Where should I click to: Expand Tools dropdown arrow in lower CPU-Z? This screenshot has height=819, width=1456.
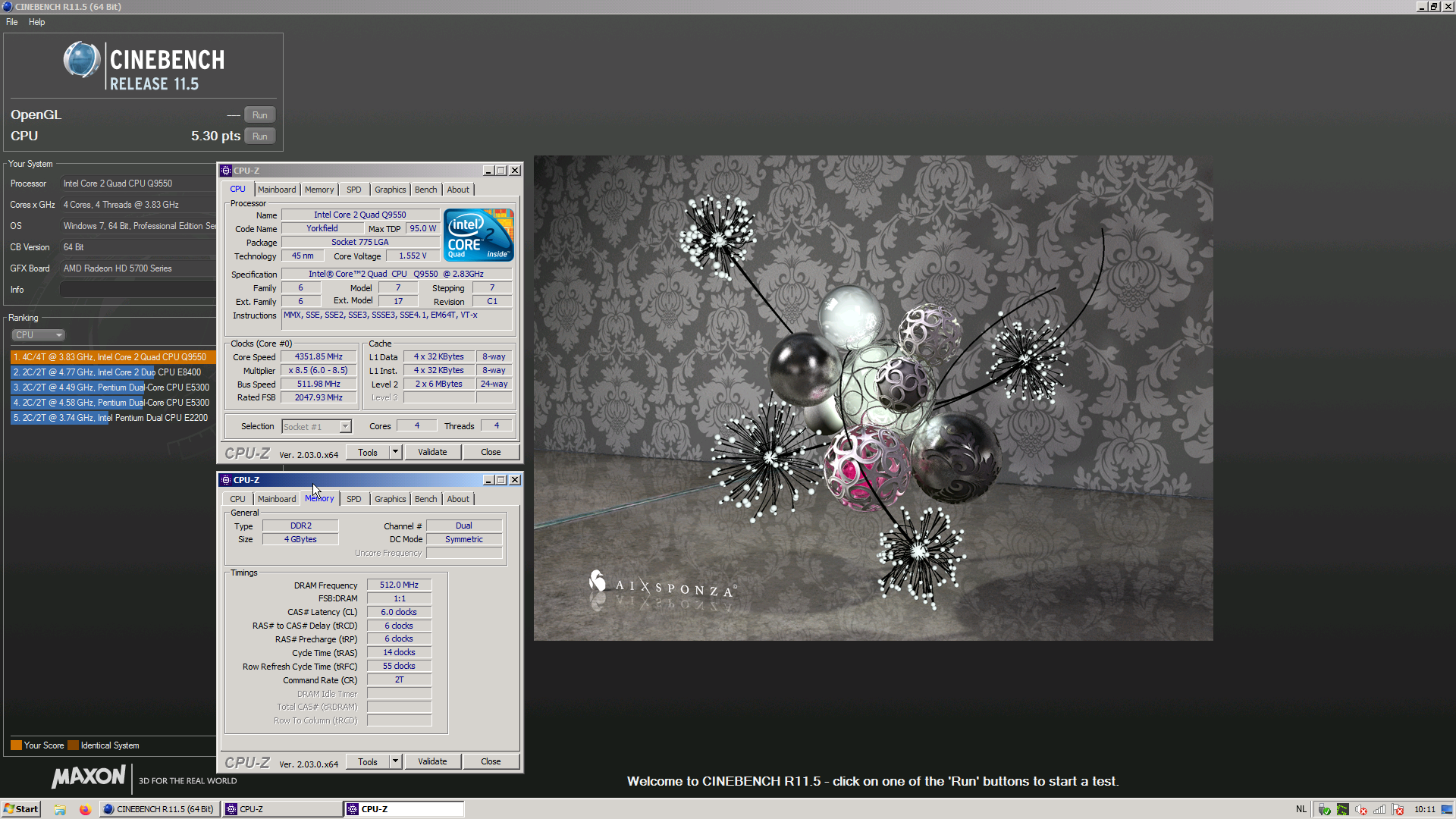(x=395, y=762)
